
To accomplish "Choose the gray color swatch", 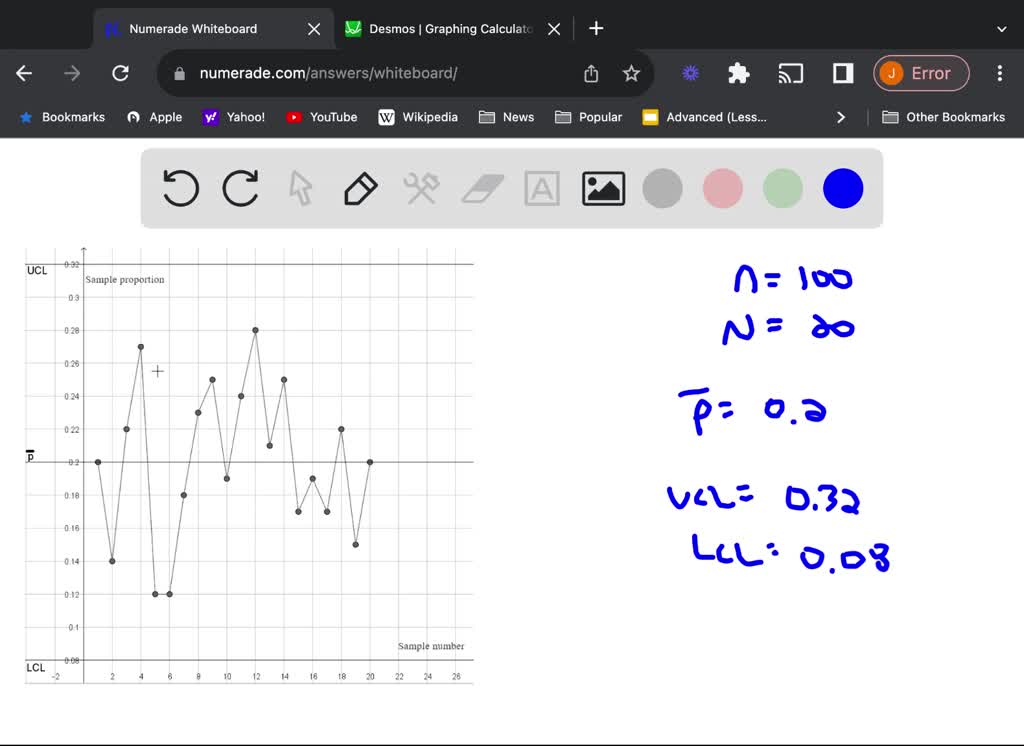I will click(662, 188).
